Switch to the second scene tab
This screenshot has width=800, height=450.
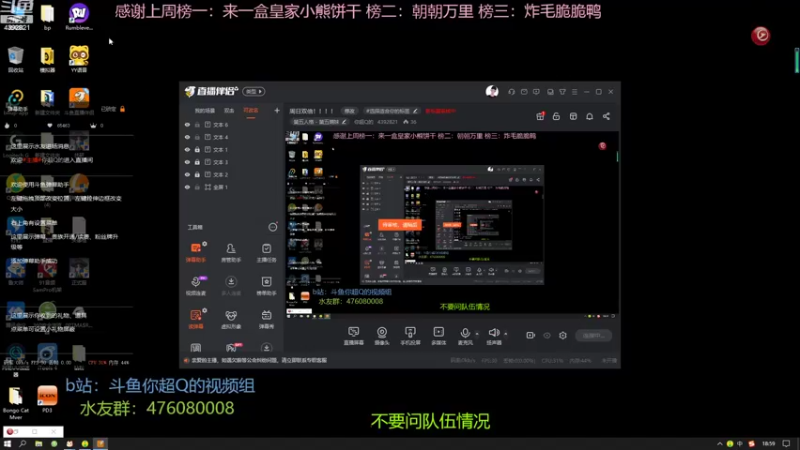point(229,111)
